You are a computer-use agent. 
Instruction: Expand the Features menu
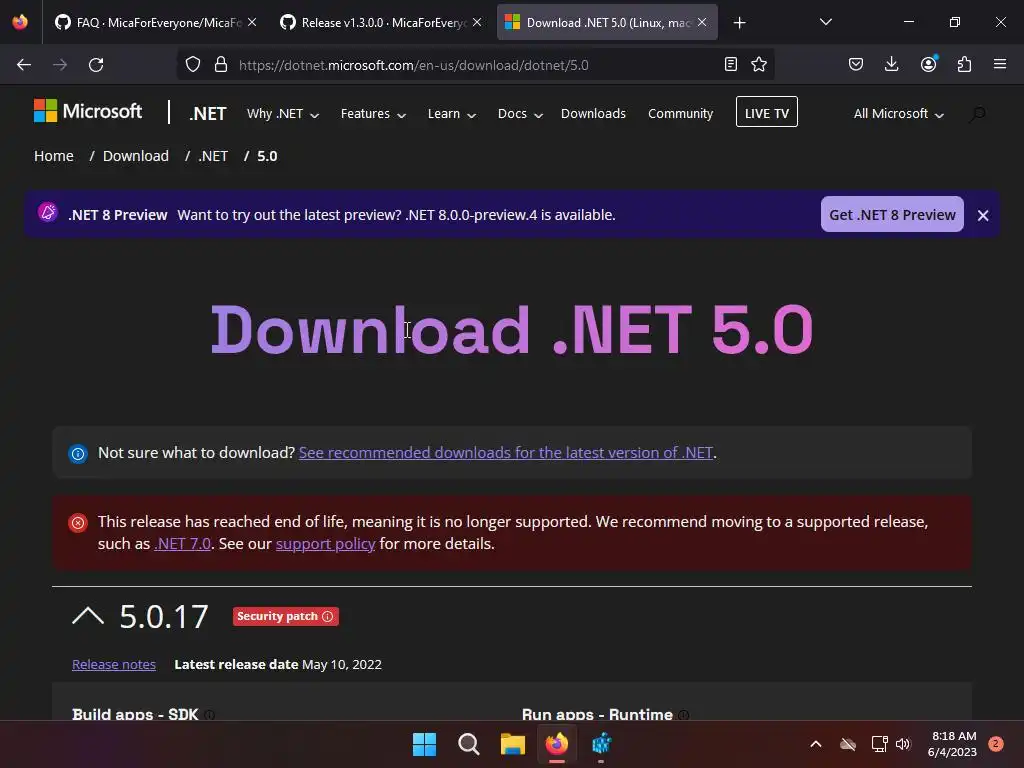(x=373, y=114)
